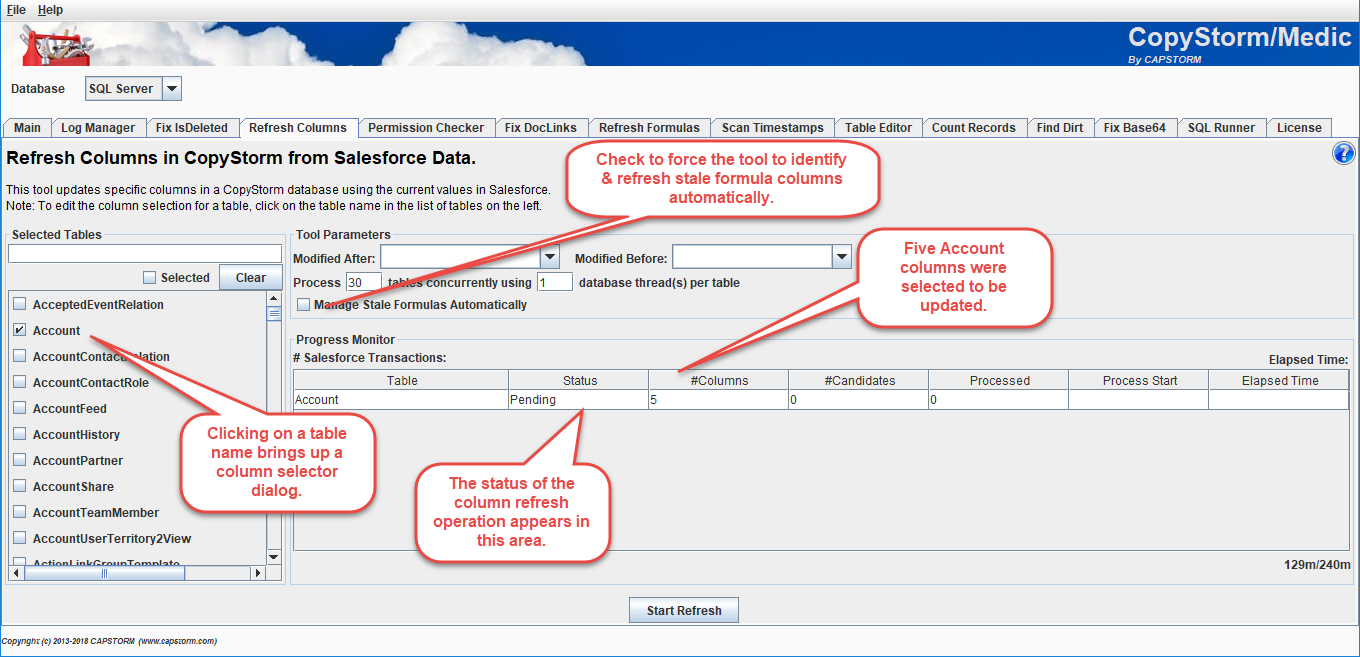Switch to the Main tab
Screen dimensions: 1360x657
tap(28, 128)
